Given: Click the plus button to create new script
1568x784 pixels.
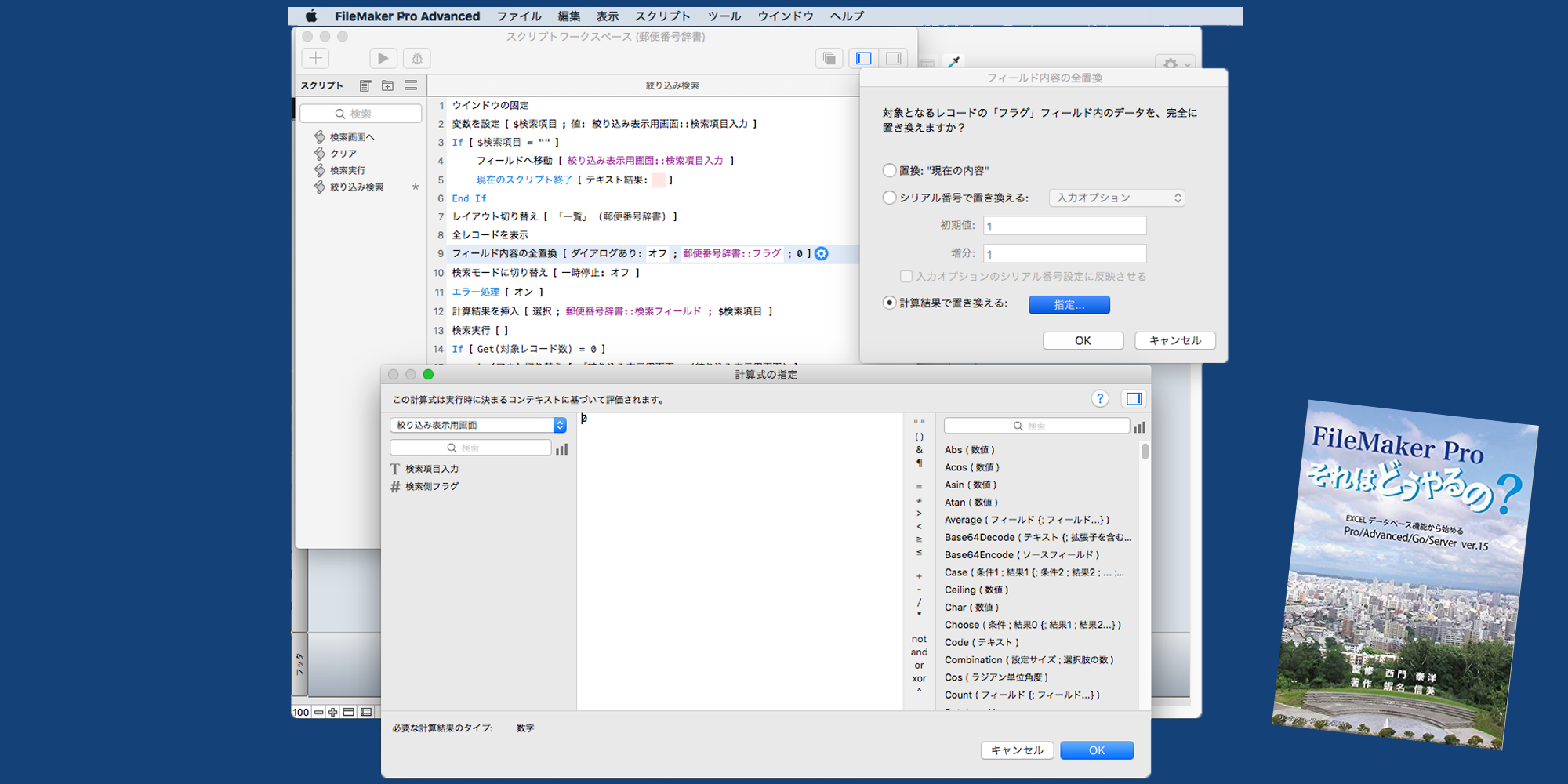Looking at the screenshot, I should pos(315,58).
